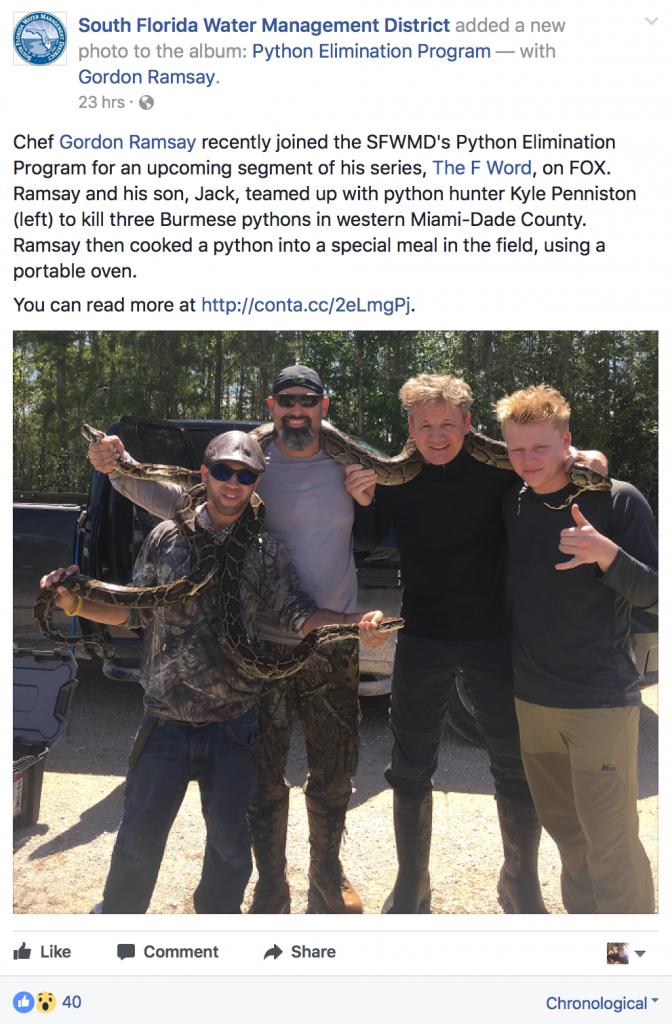Click the small profile avatar by Share
The width and height of the screenshot is (672, 1024).
[x=617, y=953]
